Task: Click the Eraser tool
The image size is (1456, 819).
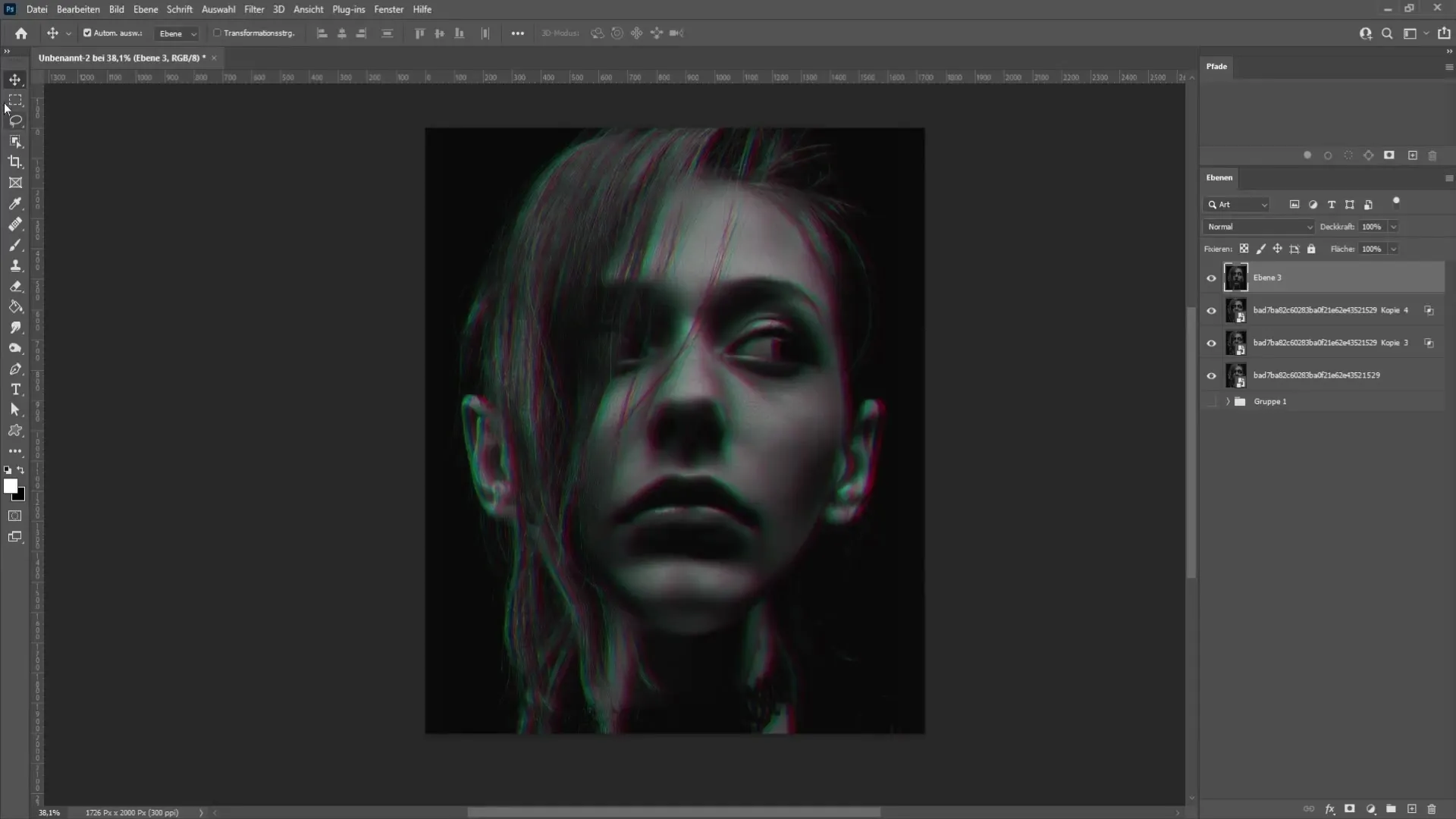Action: [14, 287]
